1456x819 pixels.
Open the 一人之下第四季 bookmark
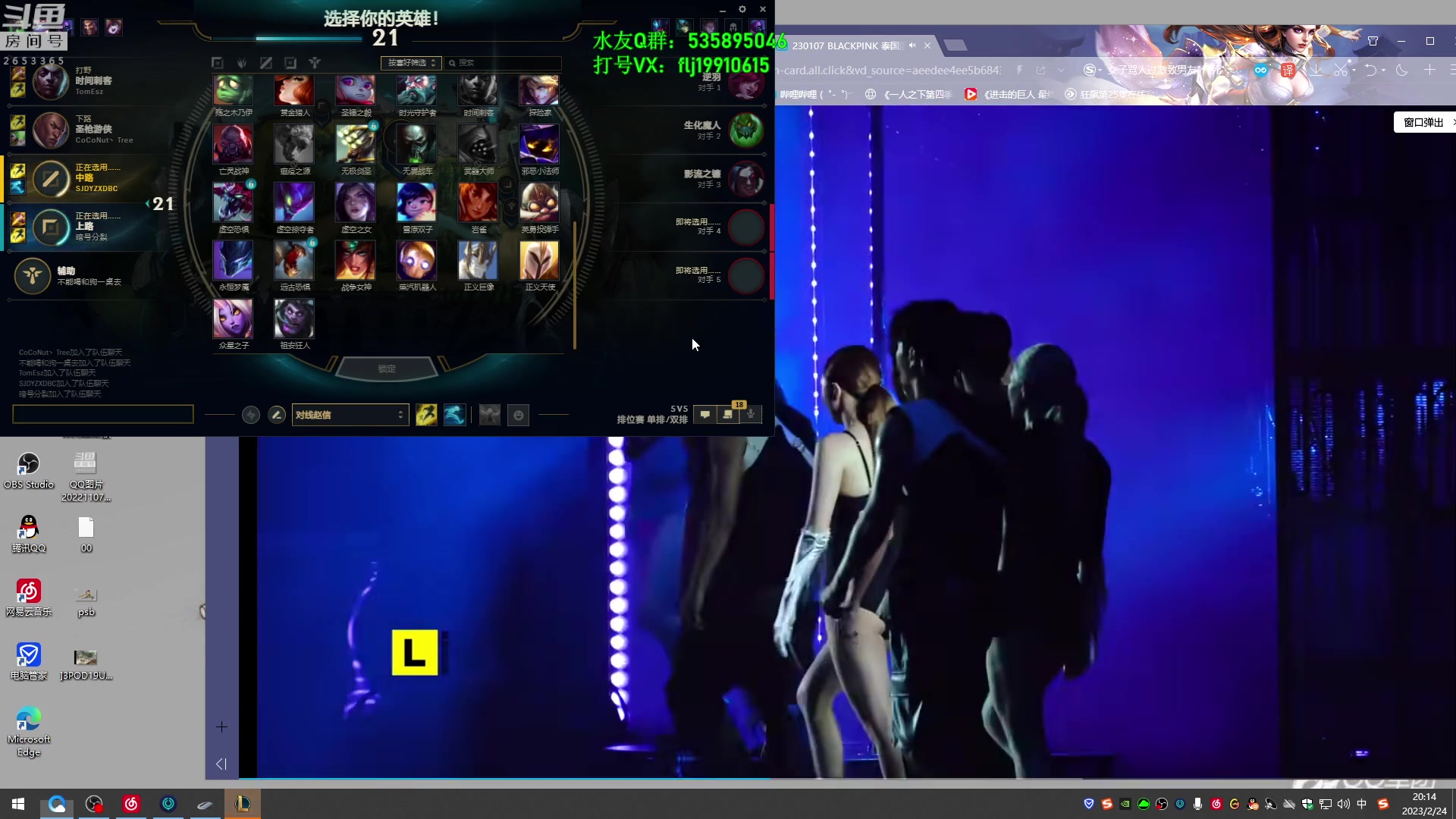[x=908, y=95]
